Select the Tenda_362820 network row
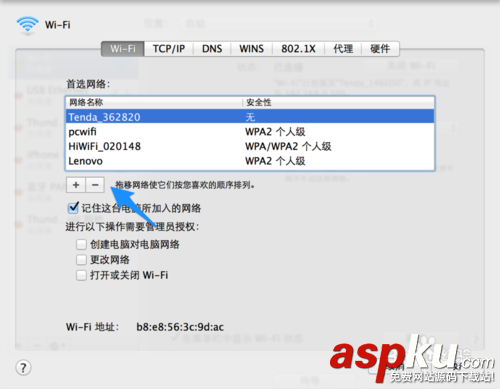The width and height of the screenshot is (500, 389). (250, 117)
